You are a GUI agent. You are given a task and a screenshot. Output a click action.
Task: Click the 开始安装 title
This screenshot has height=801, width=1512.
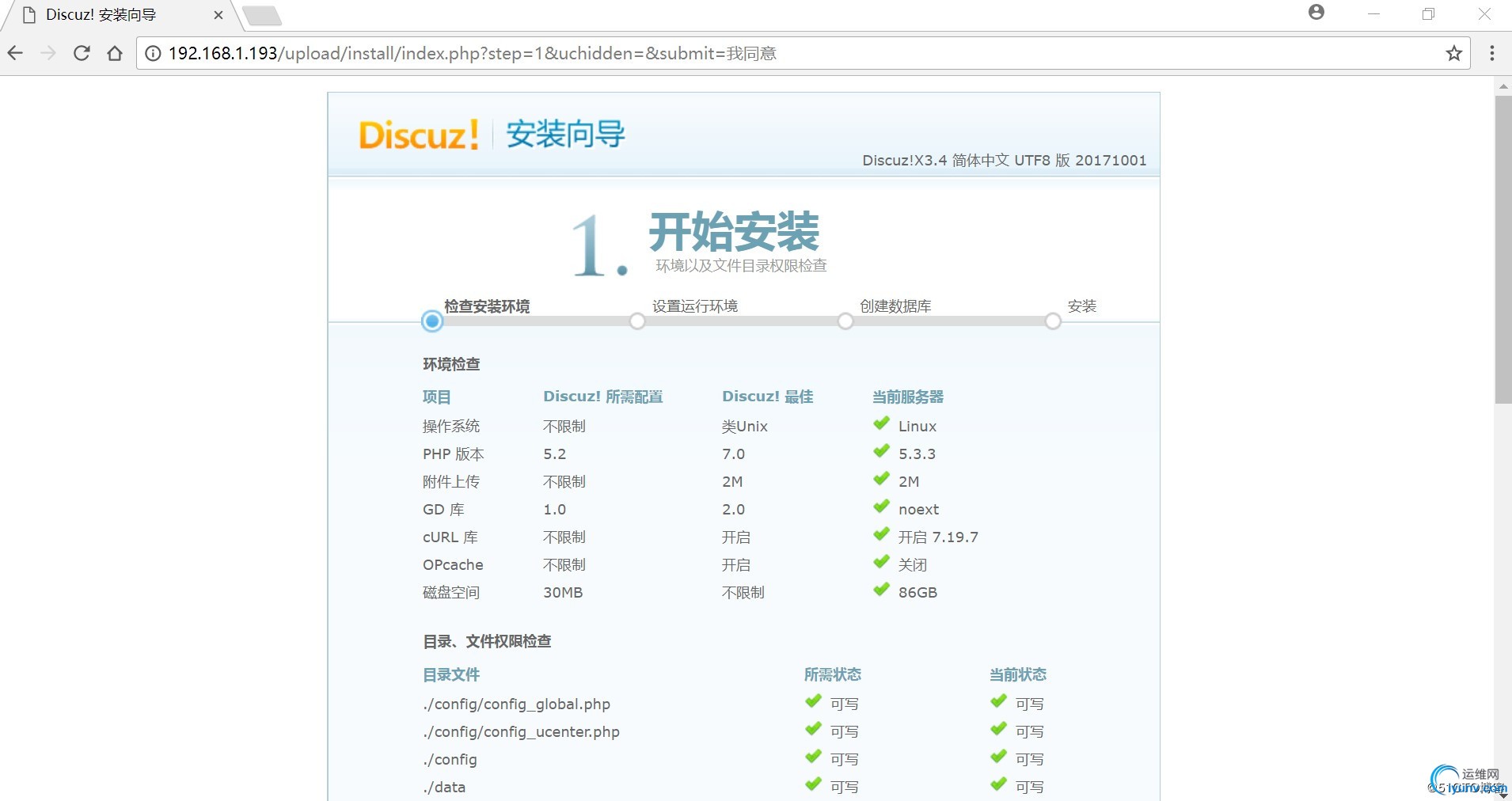(x=734, y=232)
